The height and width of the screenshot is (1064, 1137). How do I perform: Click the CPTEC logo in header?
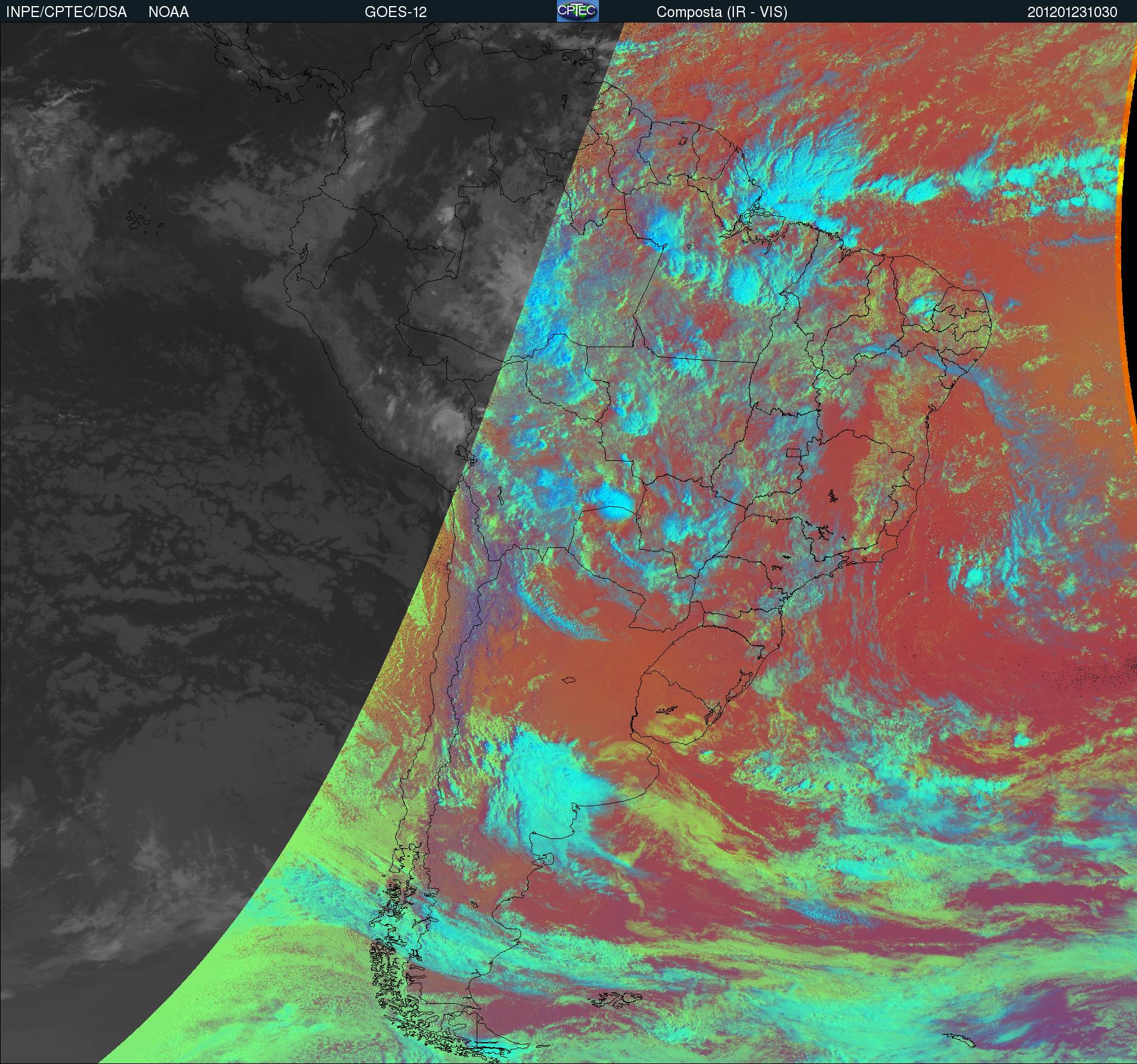(x=578, y=11)
